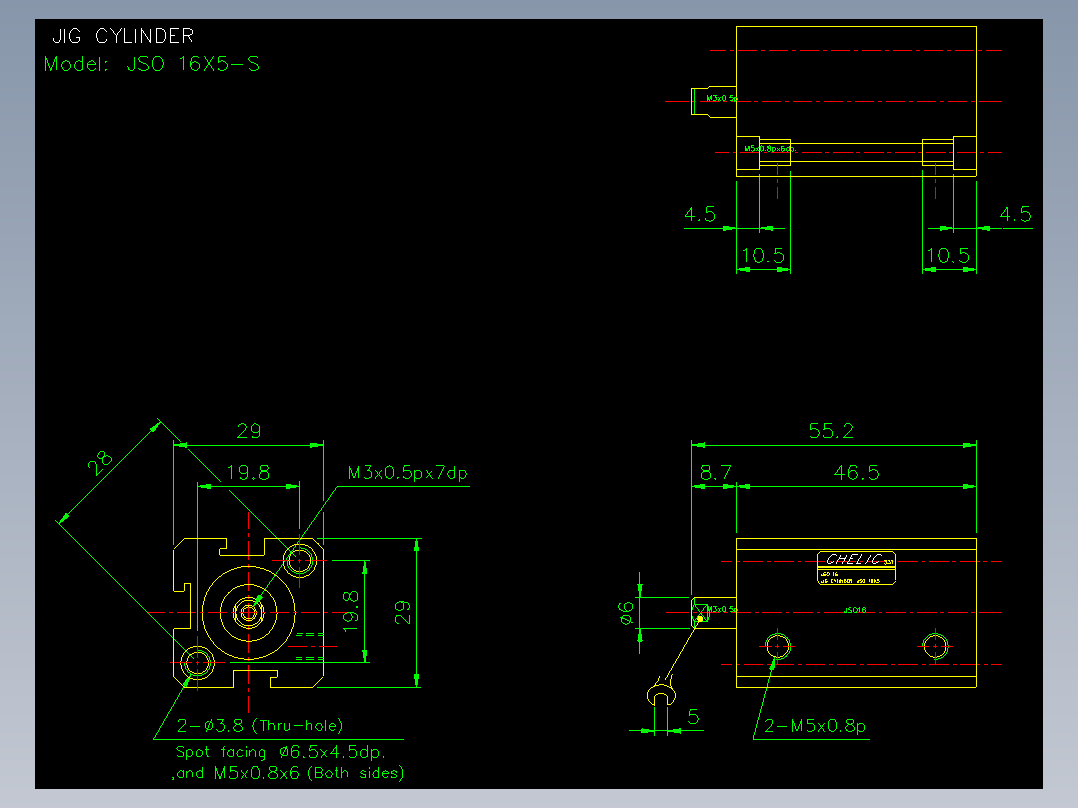Select the piston rod center in front view
1078x808 pixels.
click(248, 612)
